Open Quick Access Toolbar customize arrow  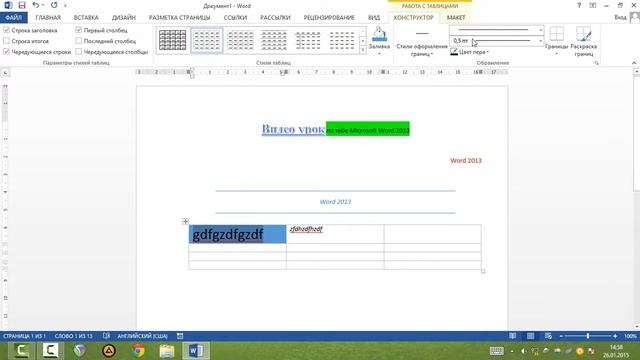pyautogui.click(x=65, y=6)
